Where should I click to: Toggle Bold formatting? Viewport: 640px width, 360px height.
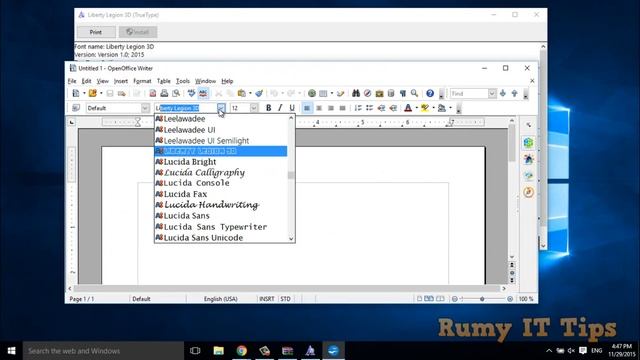tap(268, 108)
